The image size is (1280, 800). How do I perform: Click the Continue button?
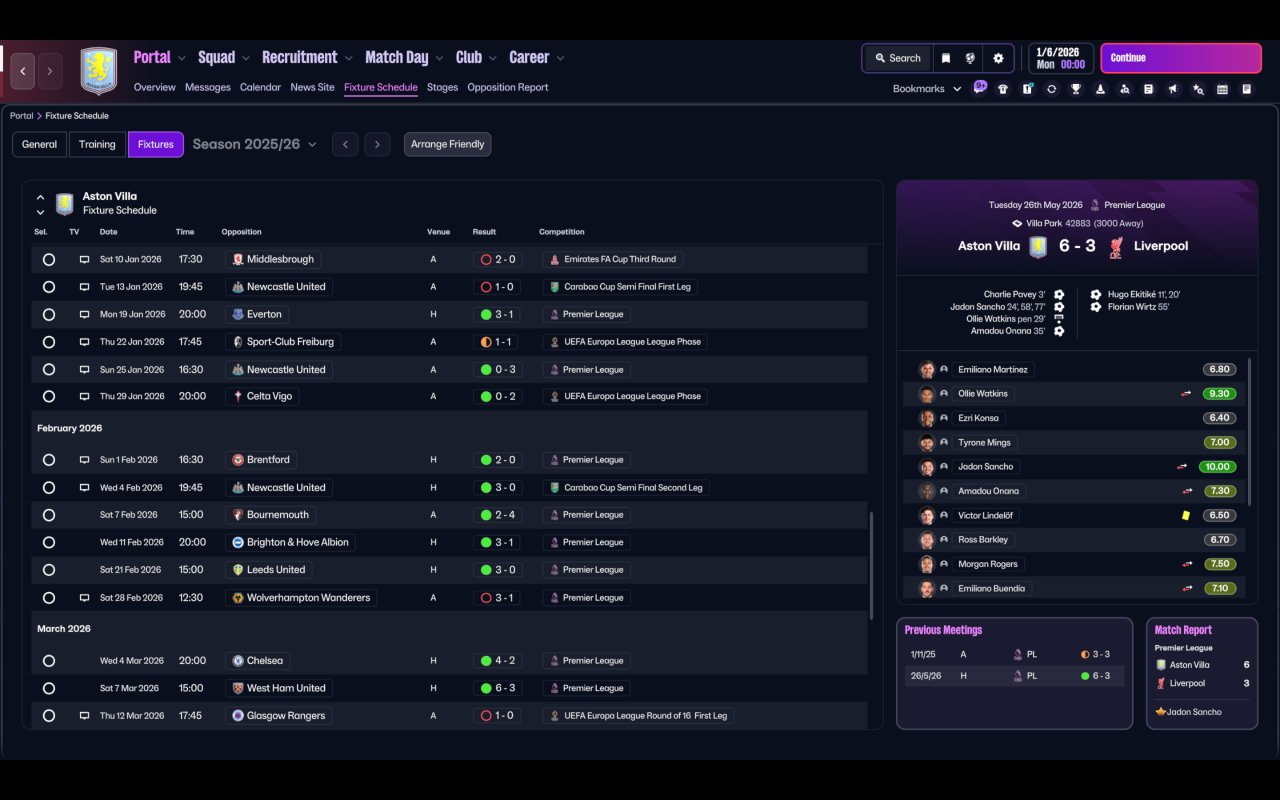(1181, 58)
